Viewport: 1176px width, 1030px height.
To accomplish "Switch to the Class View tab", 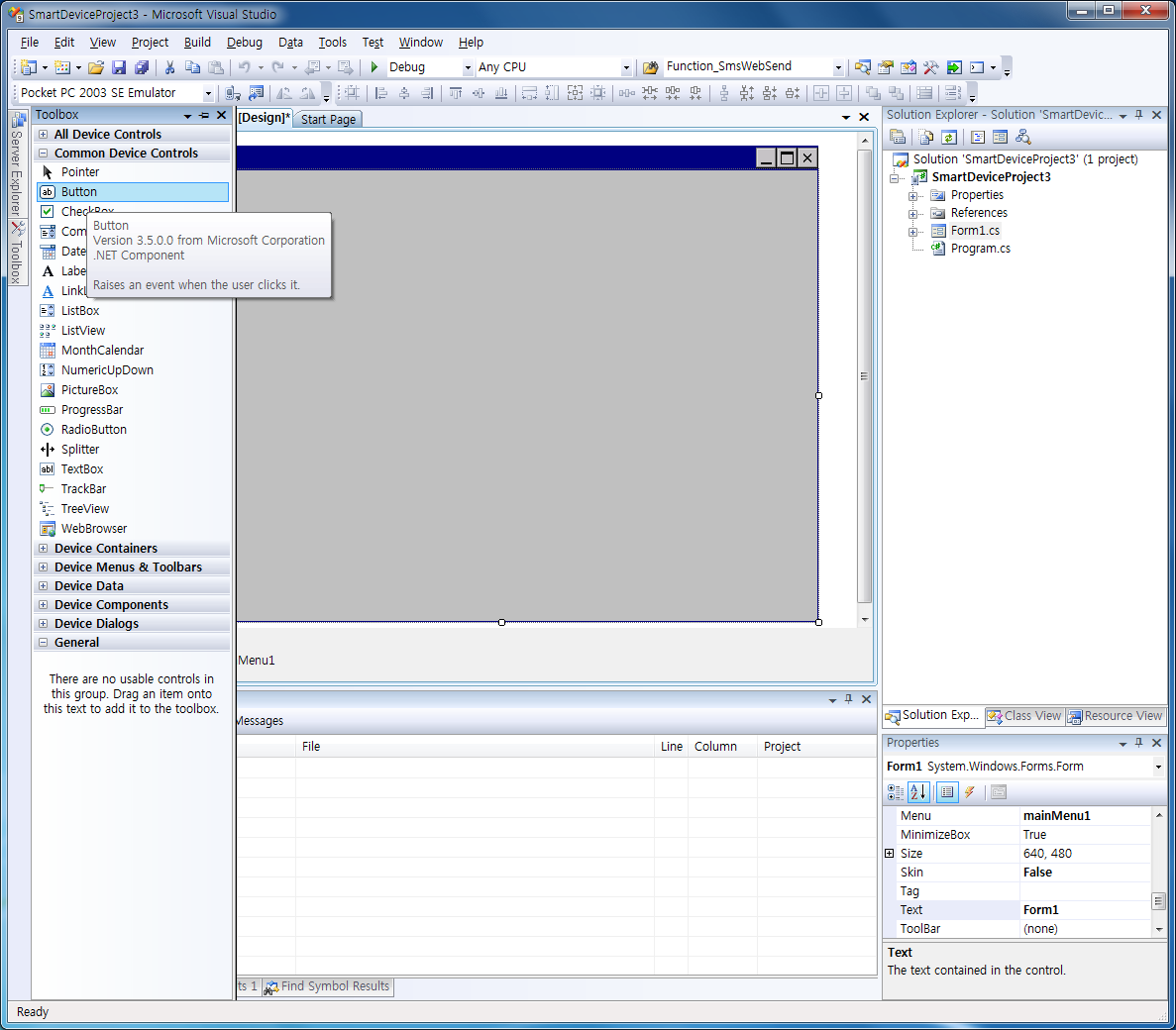I will coord(1024,716).
